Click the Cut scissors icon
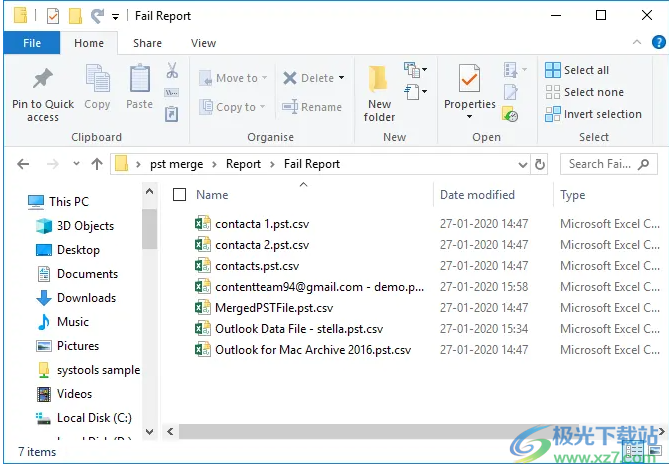Screen dimensions: 669x474 point(171,71)
